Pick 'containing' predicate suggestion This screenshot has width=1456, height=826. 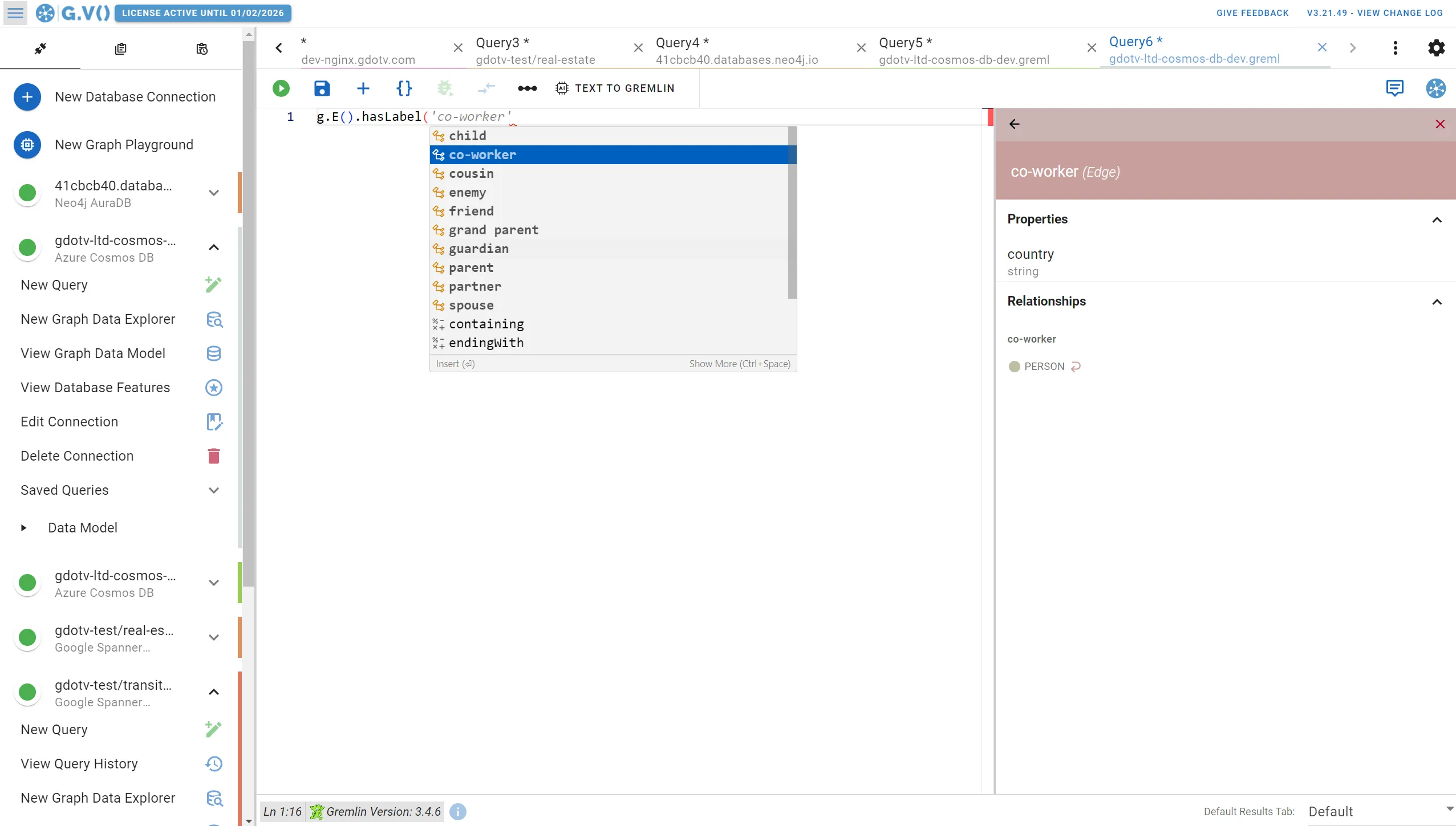pyautogui.click(x=609, y=324)
